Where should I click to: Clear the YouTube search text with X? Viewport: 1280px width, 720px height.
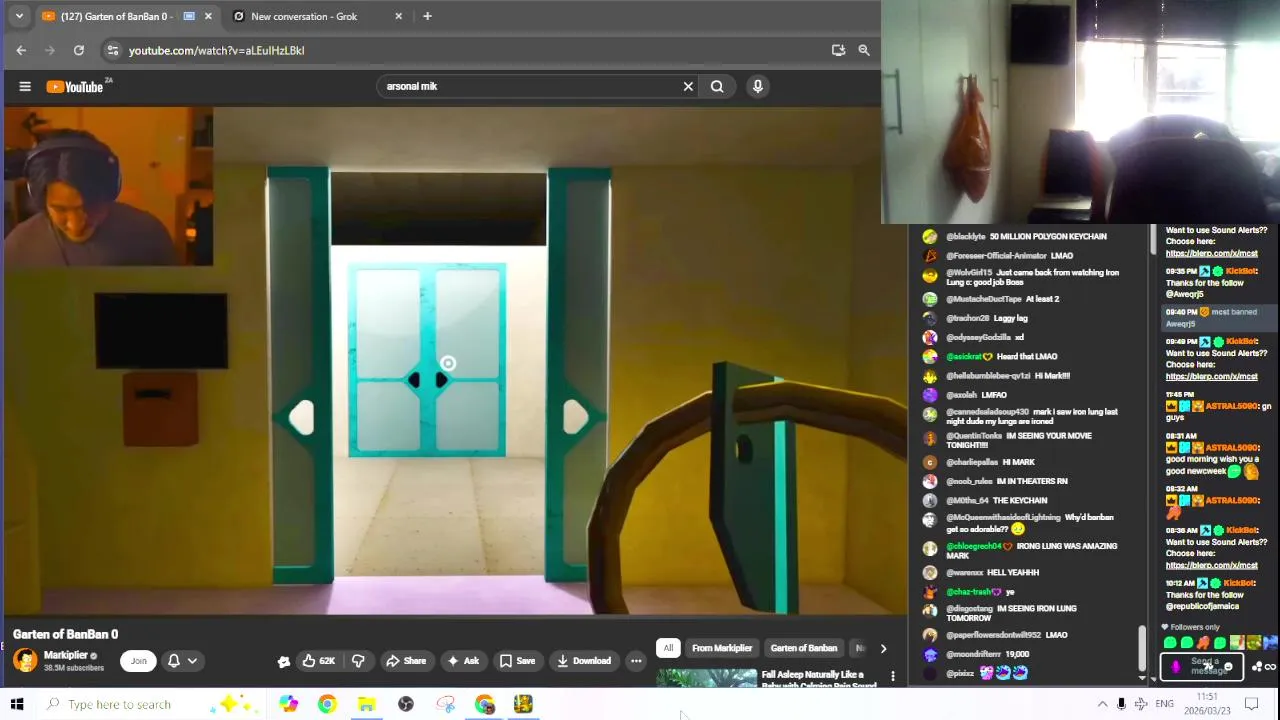click(688, 86)
